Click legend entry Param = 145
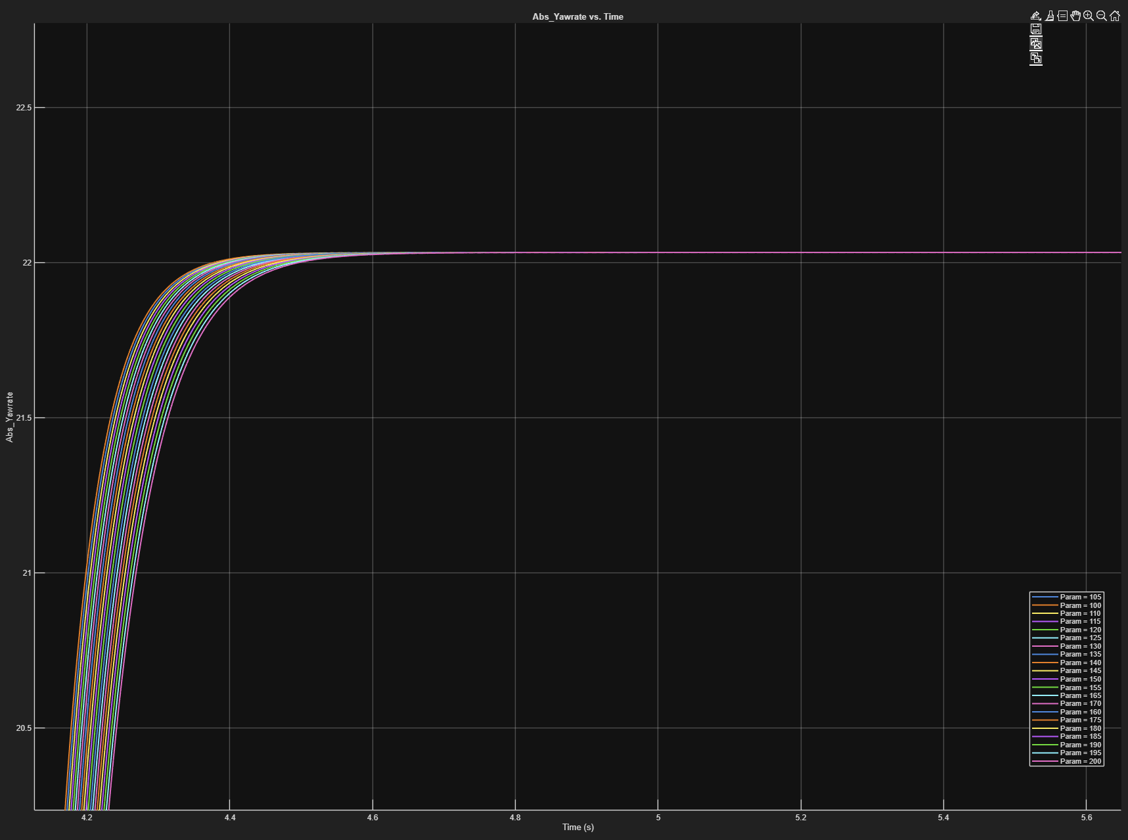The height and width of the screenshot is (840, 1128). pos(1066,671)
